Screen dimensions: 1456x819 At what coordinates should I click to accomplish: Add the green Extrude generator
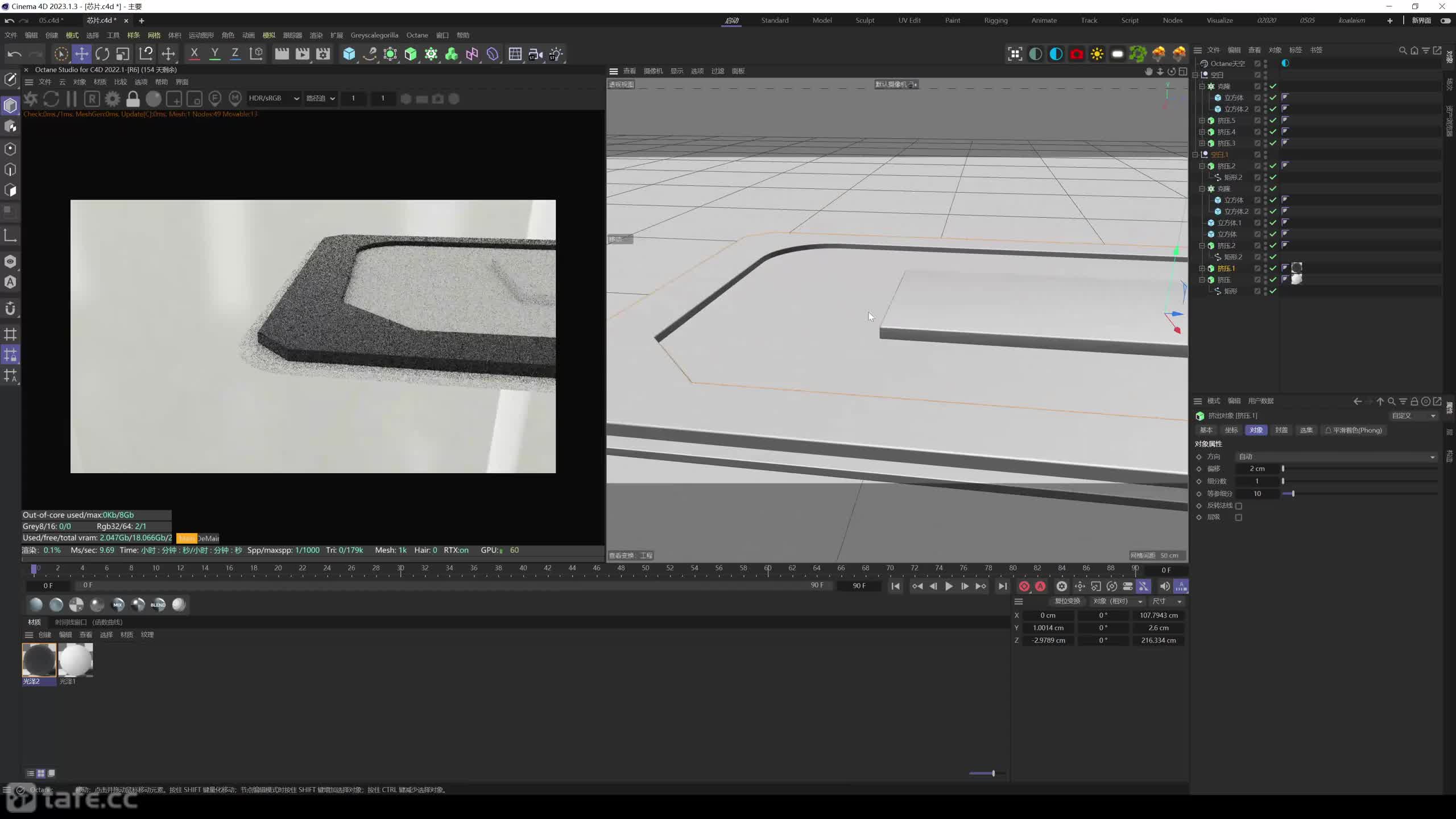coord(411,54)
